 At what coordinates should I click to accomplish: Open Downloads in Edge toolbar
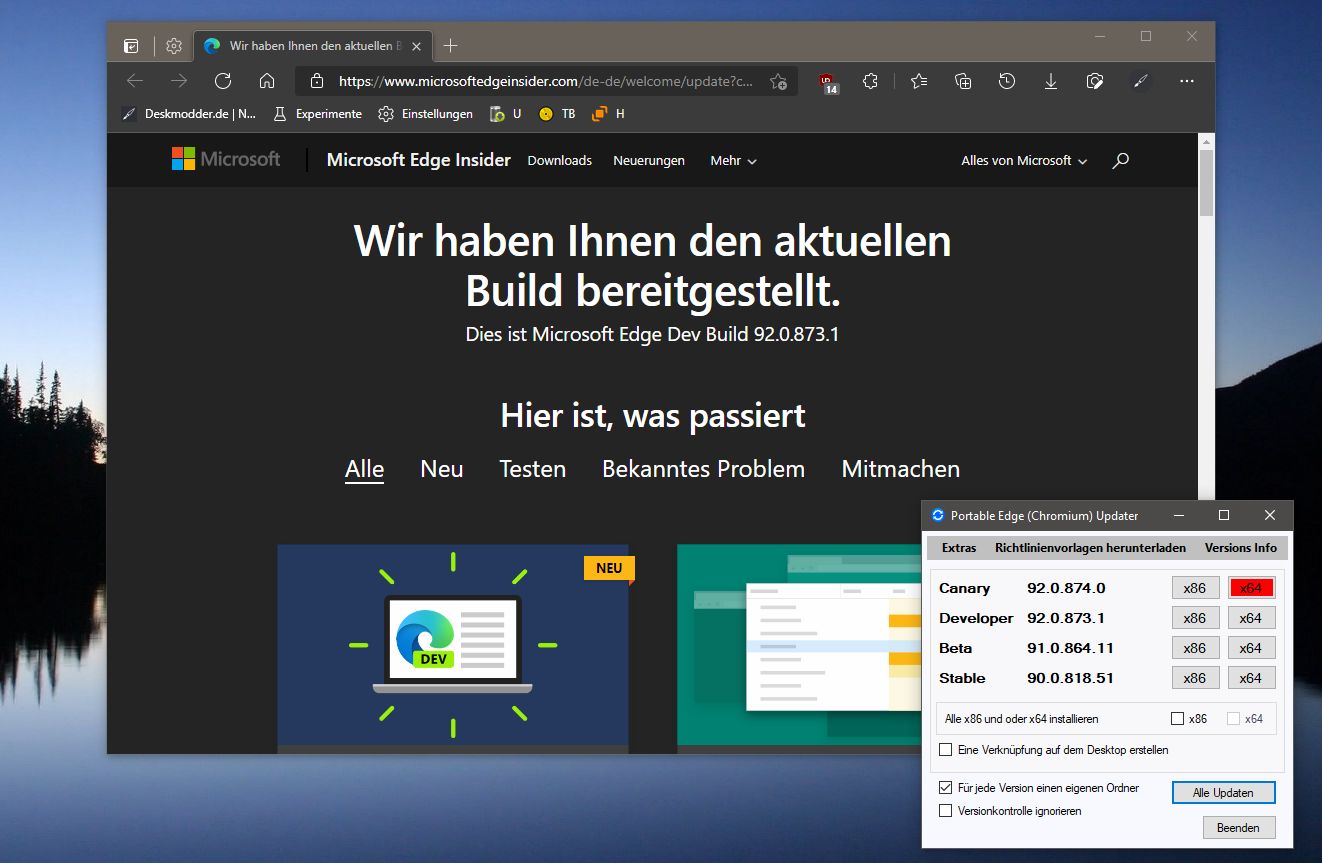coord(1051,81)
